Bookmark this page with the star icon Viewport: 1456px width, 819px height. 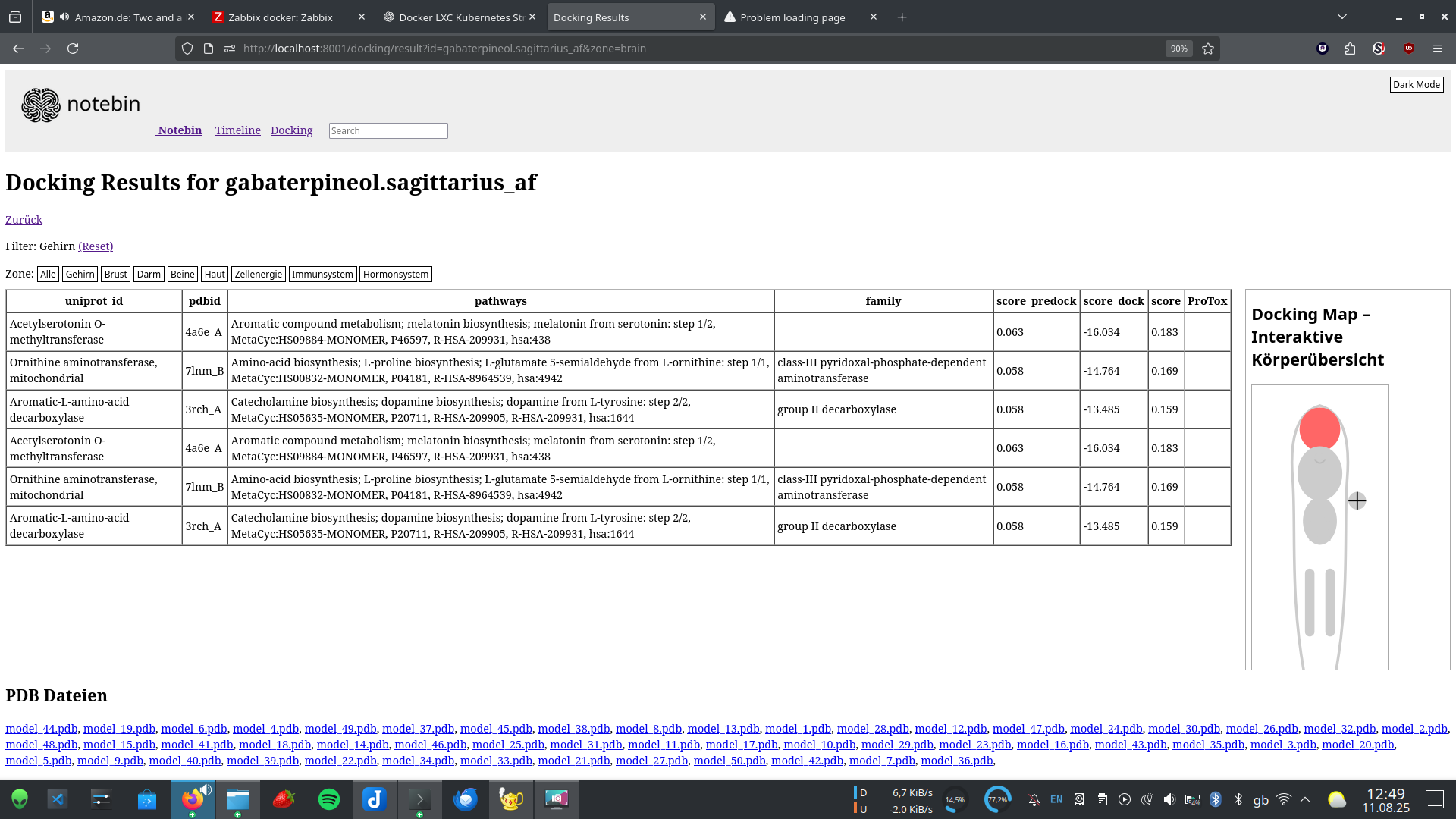click(x=1207, y=49)
